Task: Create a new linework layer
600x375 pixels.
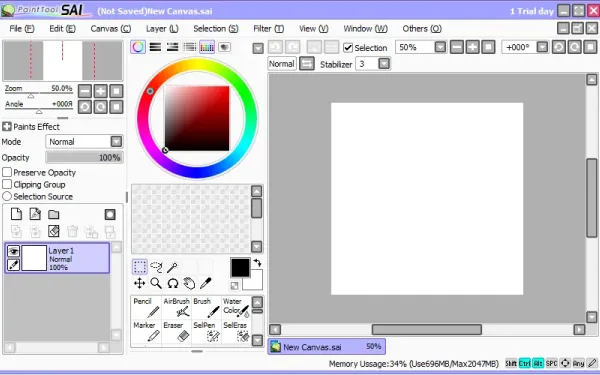Action: (x=35, y=214)
